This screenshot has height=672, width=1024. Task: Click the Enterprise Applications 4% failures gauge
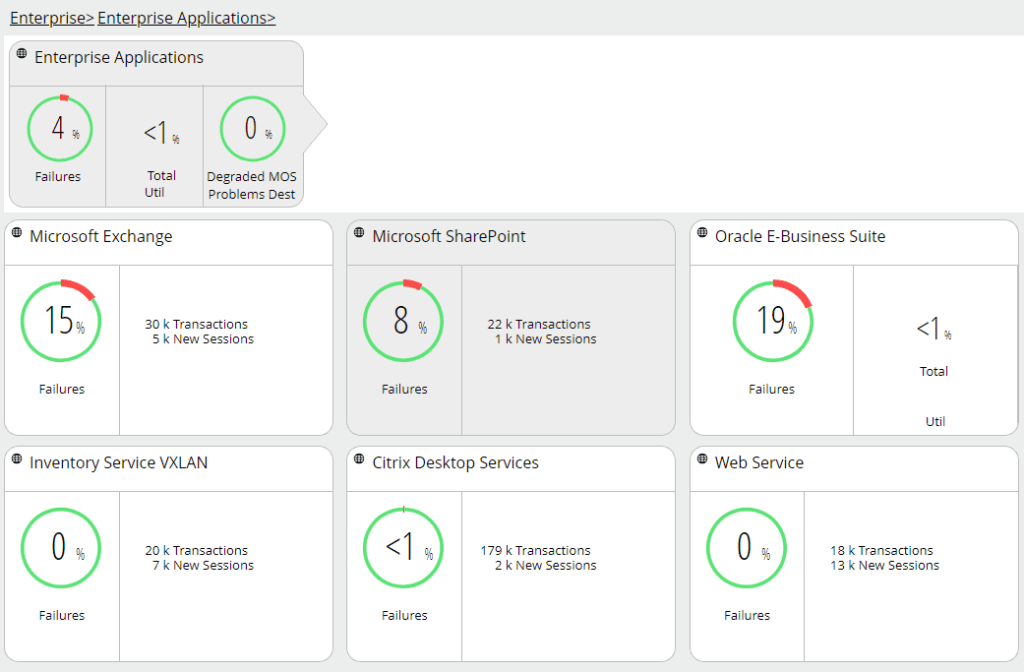point(60,128)
